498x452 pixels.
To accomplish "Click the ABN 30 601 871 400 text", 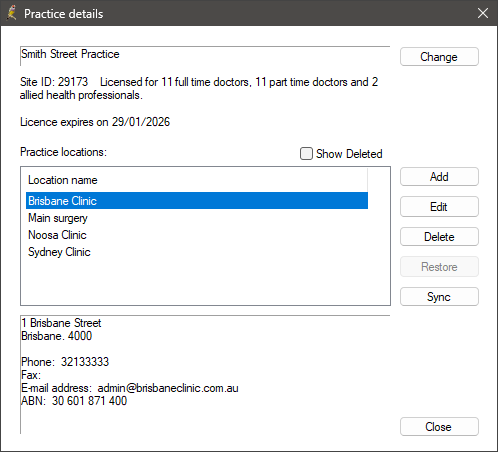I will click(74, 401).
